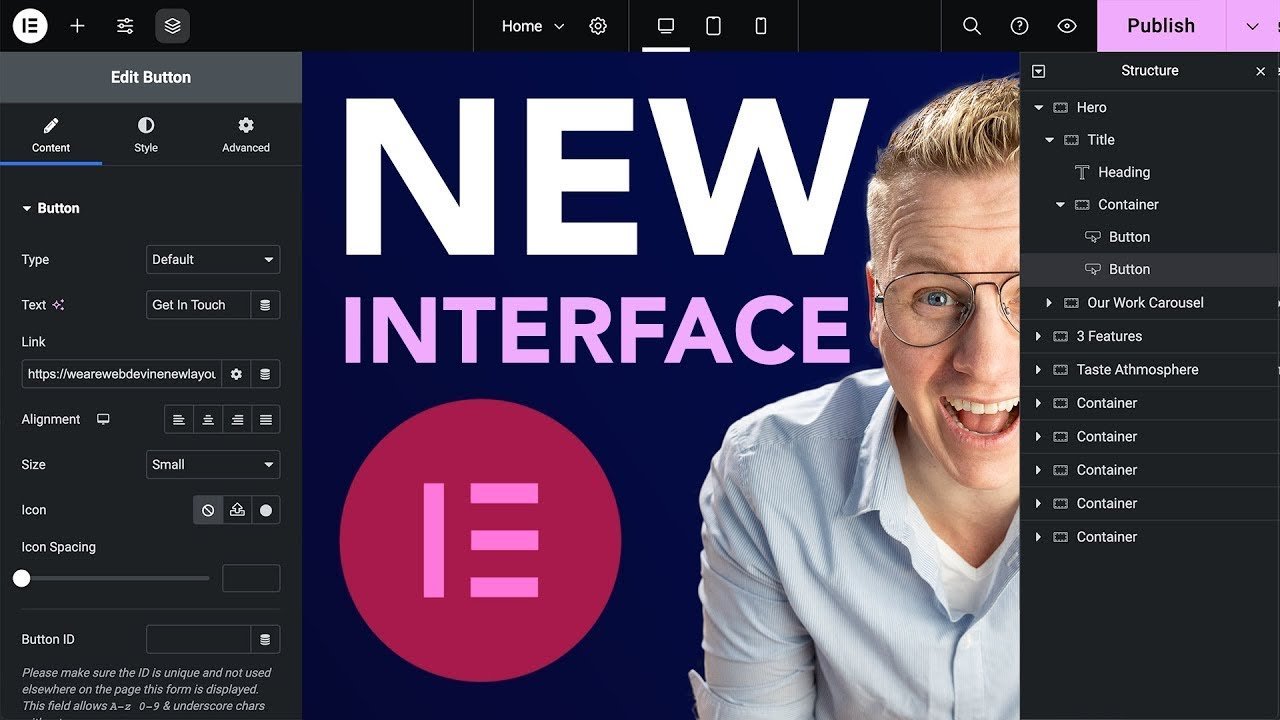Toggle the Structure layers icon
Screen dimensions: 1280x720
(x=172, y=26)
